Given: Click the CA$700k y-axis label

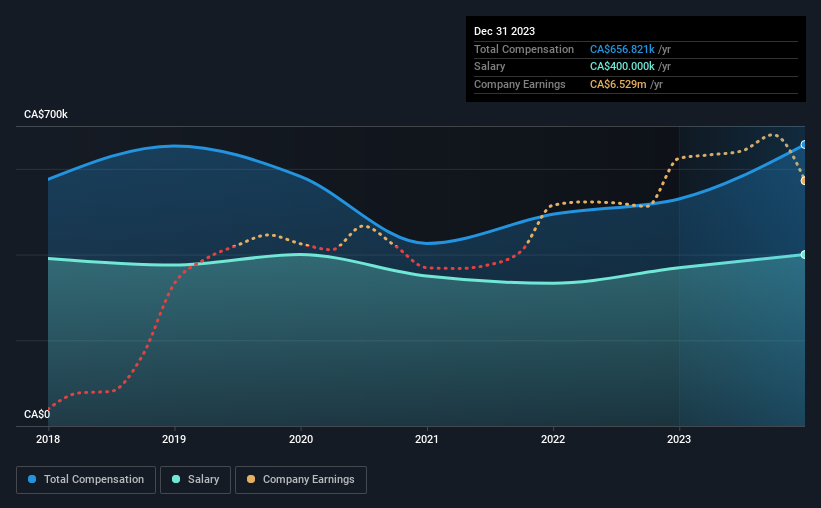Looking at the screenshot, I should tap(46, 114).
